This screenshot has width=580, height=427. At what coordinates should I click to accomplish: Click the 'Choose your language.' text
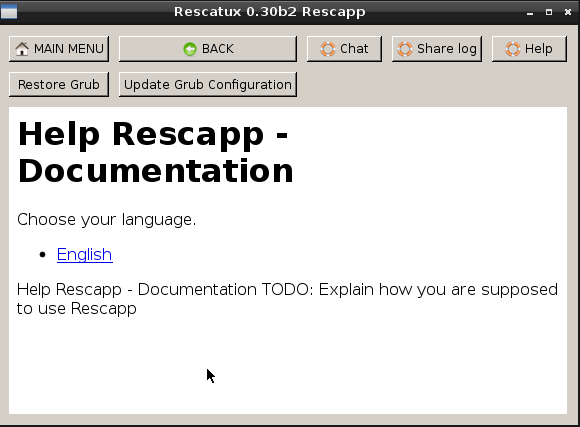pos(107,220)
